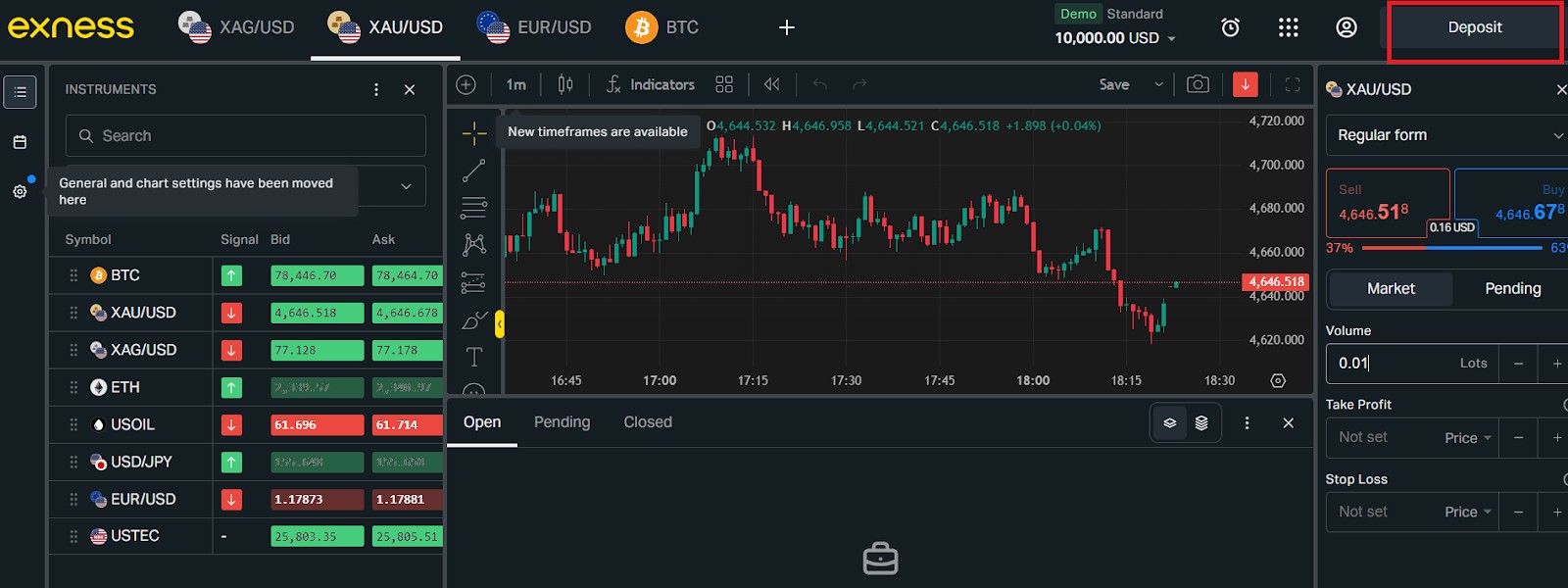Screen dimensions: 1568x588
Task: Expand the instruments category dropdown chevron
Action: click(x=407, y=186)
